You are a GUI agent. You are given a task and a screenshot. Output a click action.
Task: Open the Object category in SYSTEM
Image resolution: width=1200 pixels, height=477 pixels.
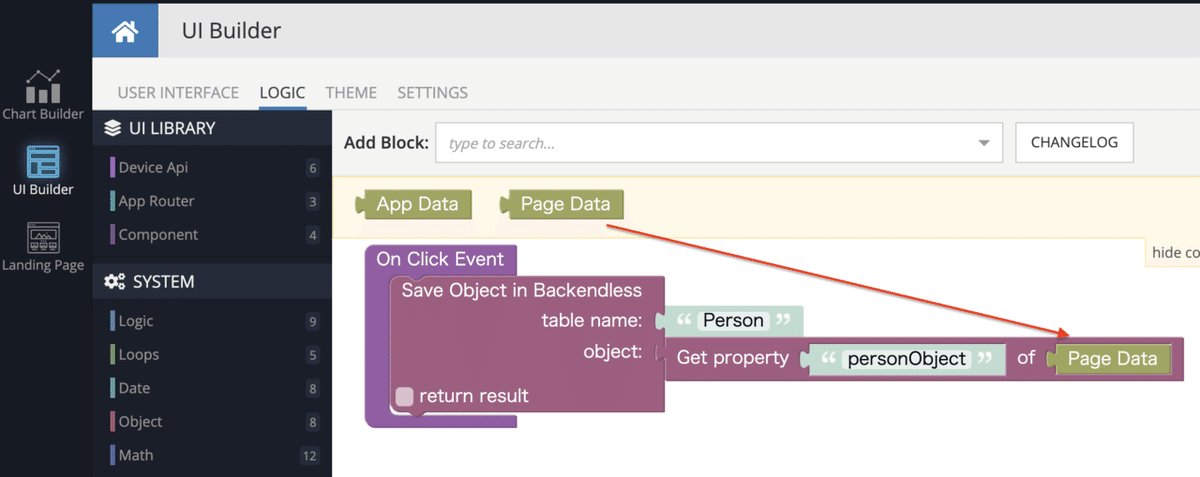click(212, 421)
